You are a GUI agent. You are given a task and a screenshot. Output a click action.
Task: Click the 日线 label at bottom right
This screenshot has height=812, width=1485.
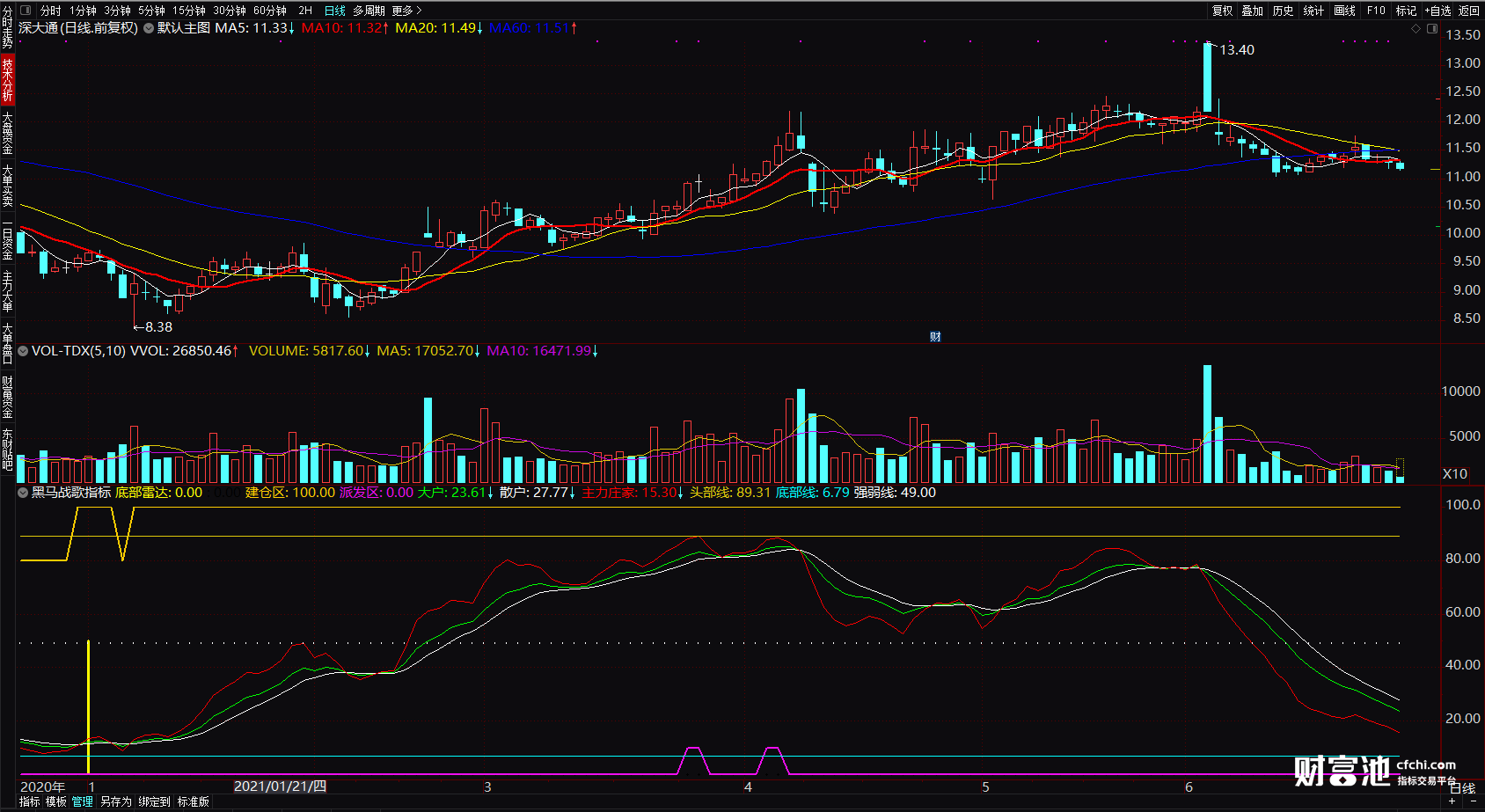[x=1462, y=788]
